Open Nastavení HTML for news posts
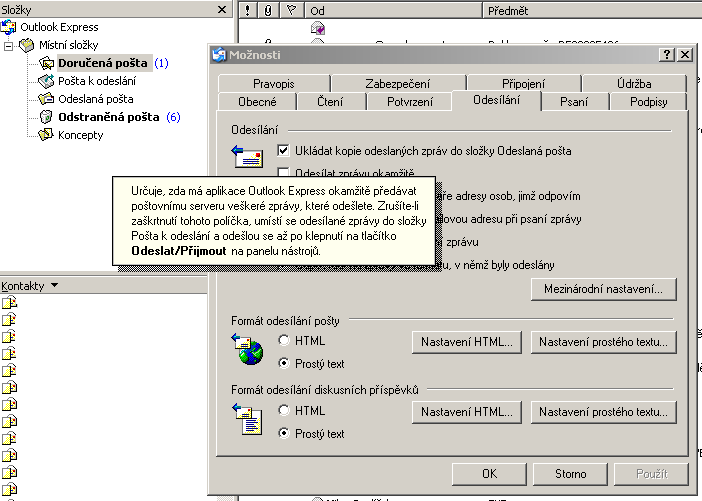 [467, 412]
